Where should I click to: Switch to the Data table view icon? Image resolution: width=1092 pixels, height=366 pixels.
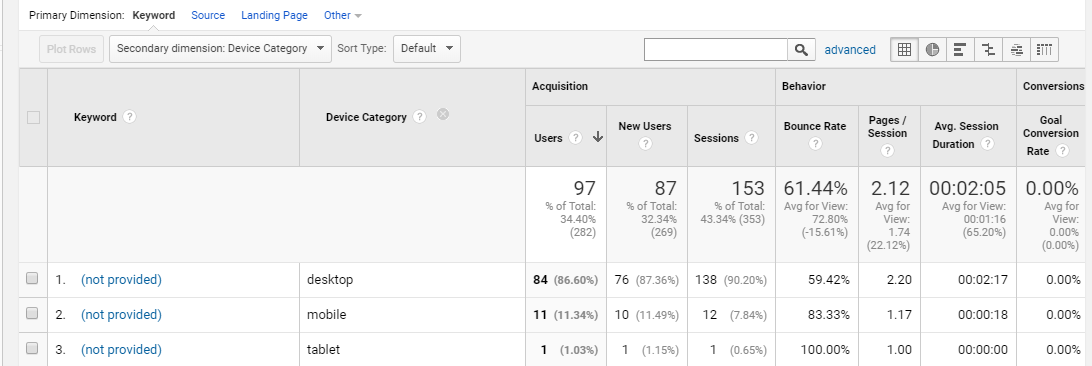click(904, 49)
